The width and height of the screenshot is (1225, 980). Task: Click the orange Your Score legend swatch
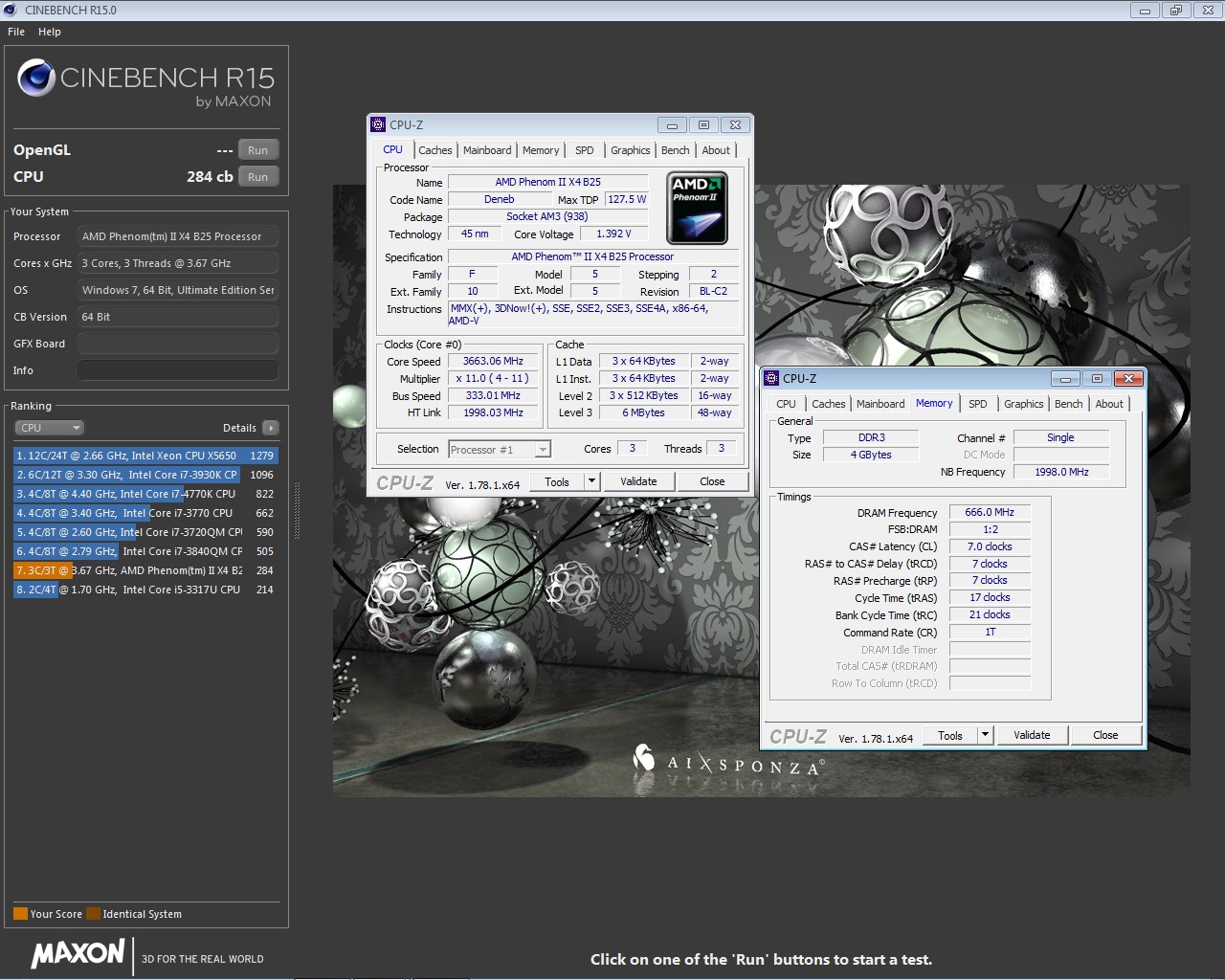pos(20,913)
